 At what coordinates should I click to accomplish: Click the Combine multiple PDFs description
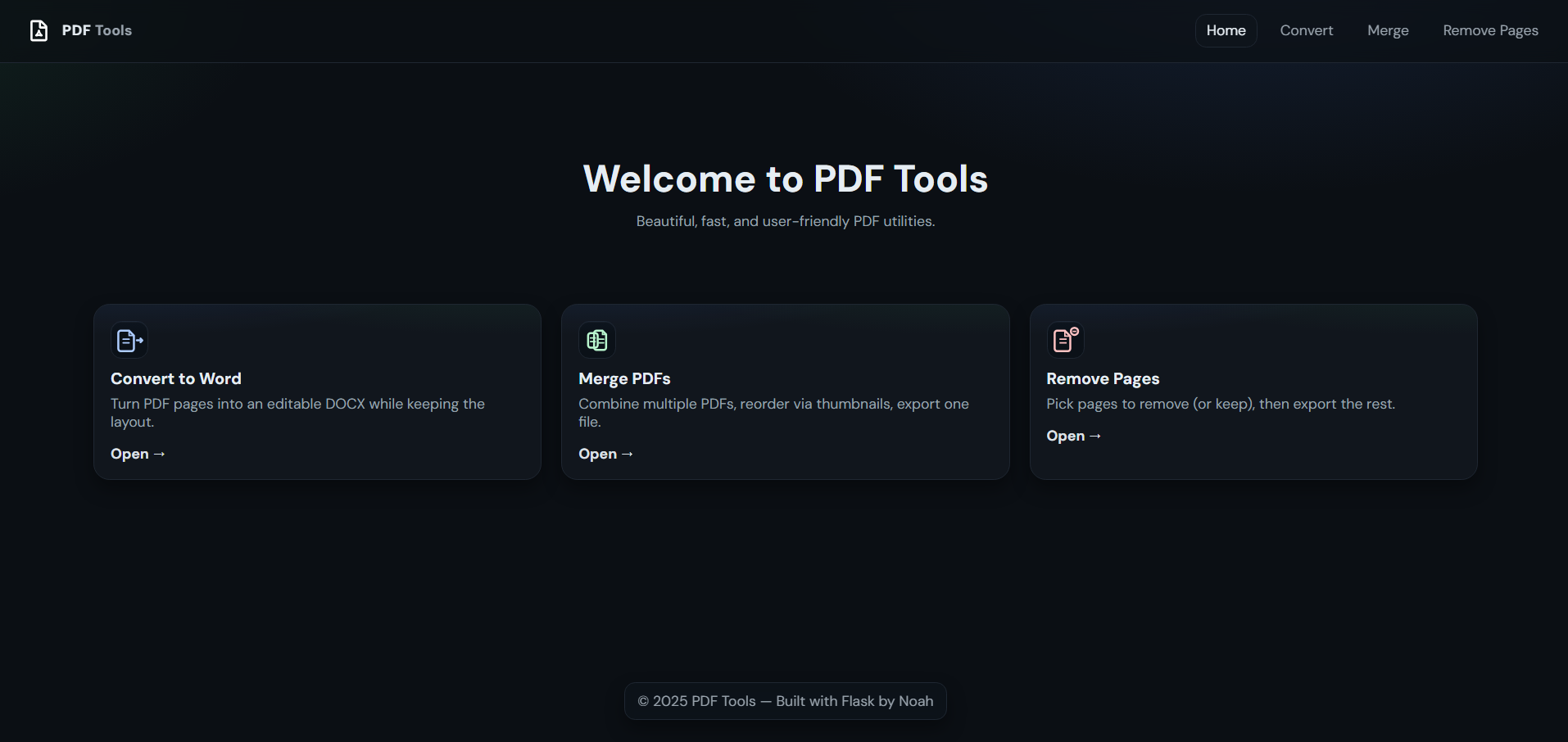point(773,412)
